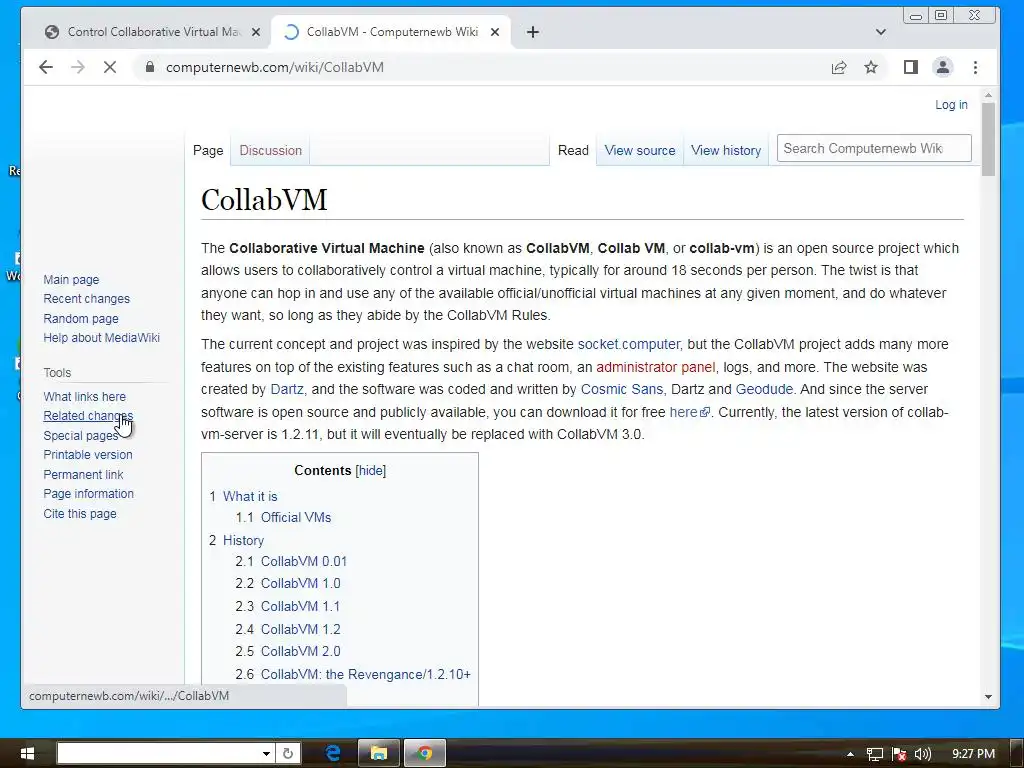This screenshot has width=1024, height=768.
Task: Share this page via share icon
Action: coord(839,67)
